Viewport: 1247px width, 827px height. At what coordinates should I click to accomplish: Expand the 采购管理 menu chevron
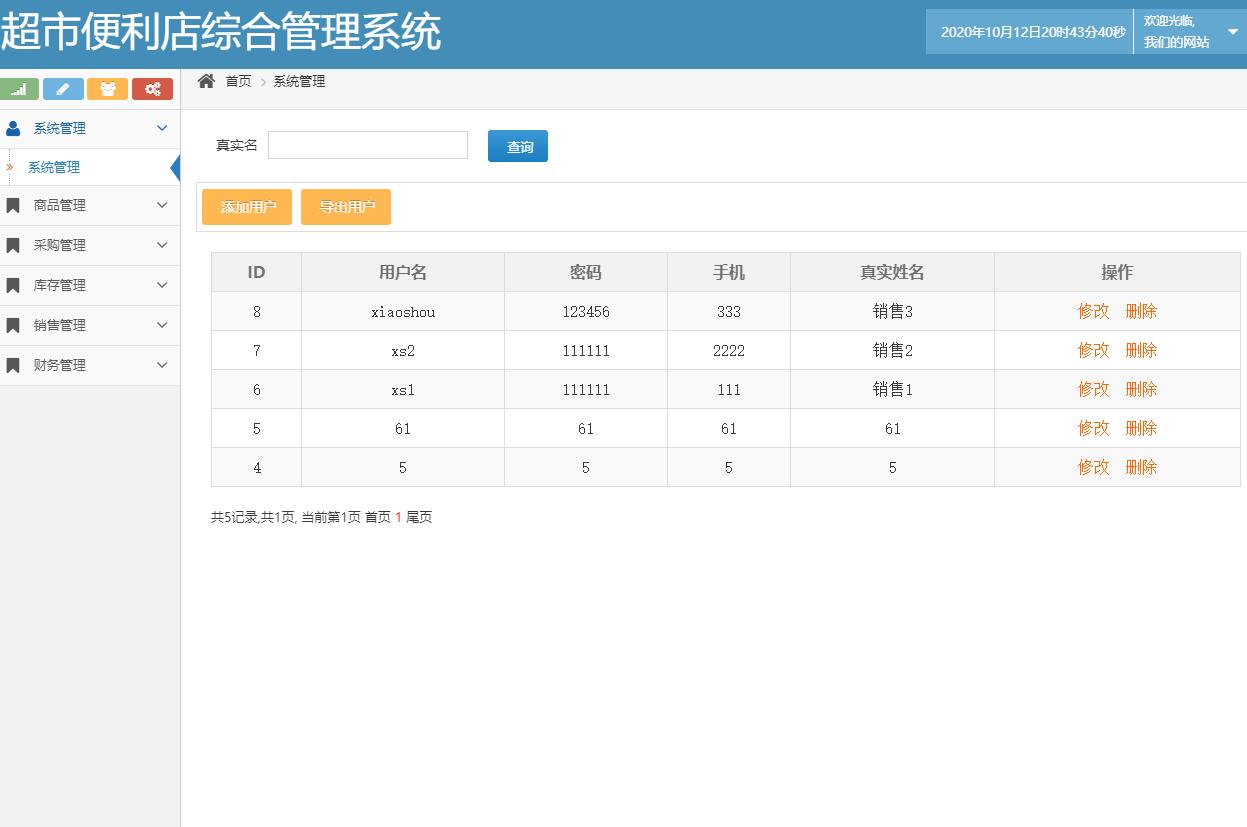162,245
